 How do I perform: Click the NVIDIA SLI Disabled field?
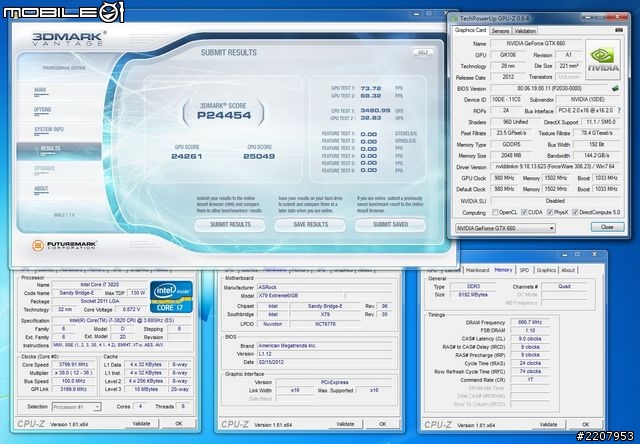click(x=555, y=201)
